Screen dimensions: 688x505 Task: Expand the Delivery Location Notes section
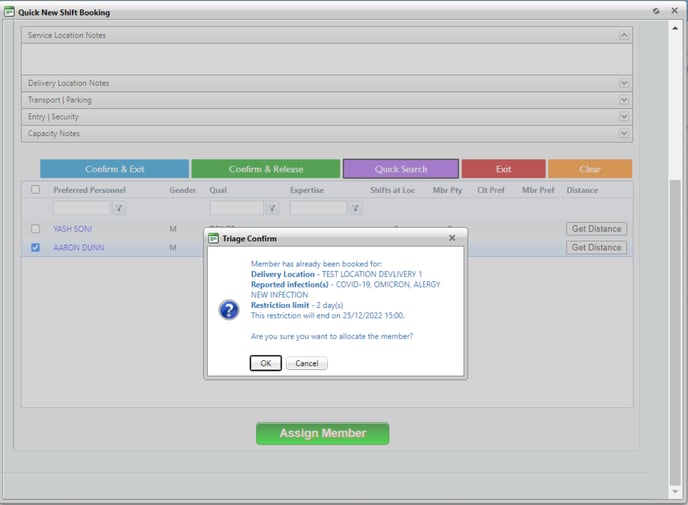(x=624, y=83)
